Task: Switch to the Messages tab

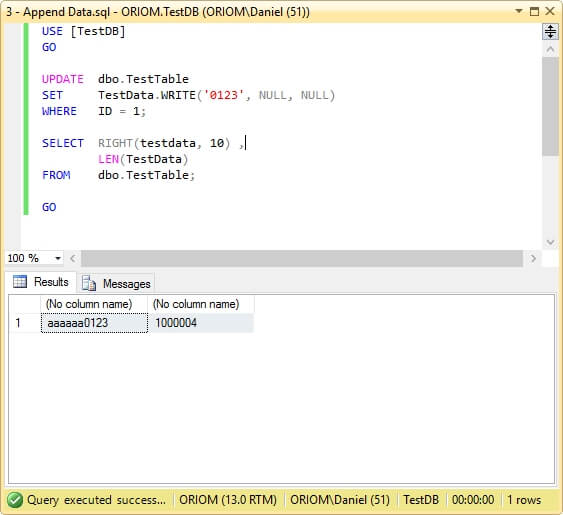Action: (116, 283)
